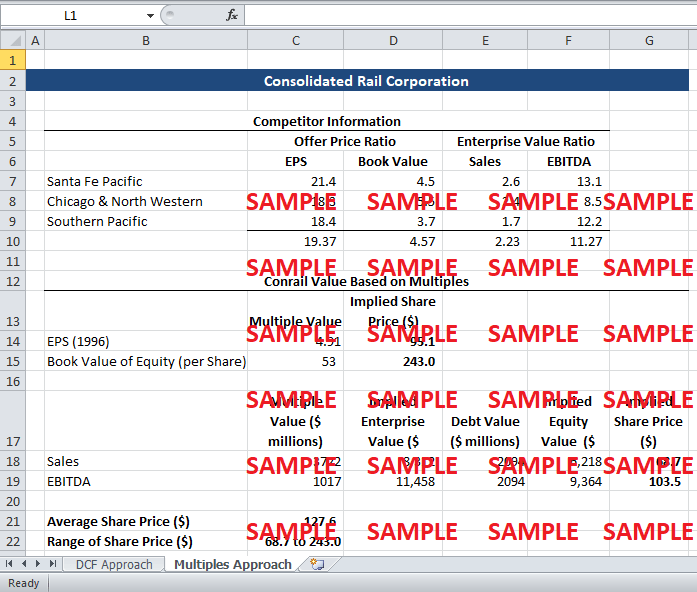Click average sales multiple 2.23
The image size is (697, 592).
tap(507, 241)
